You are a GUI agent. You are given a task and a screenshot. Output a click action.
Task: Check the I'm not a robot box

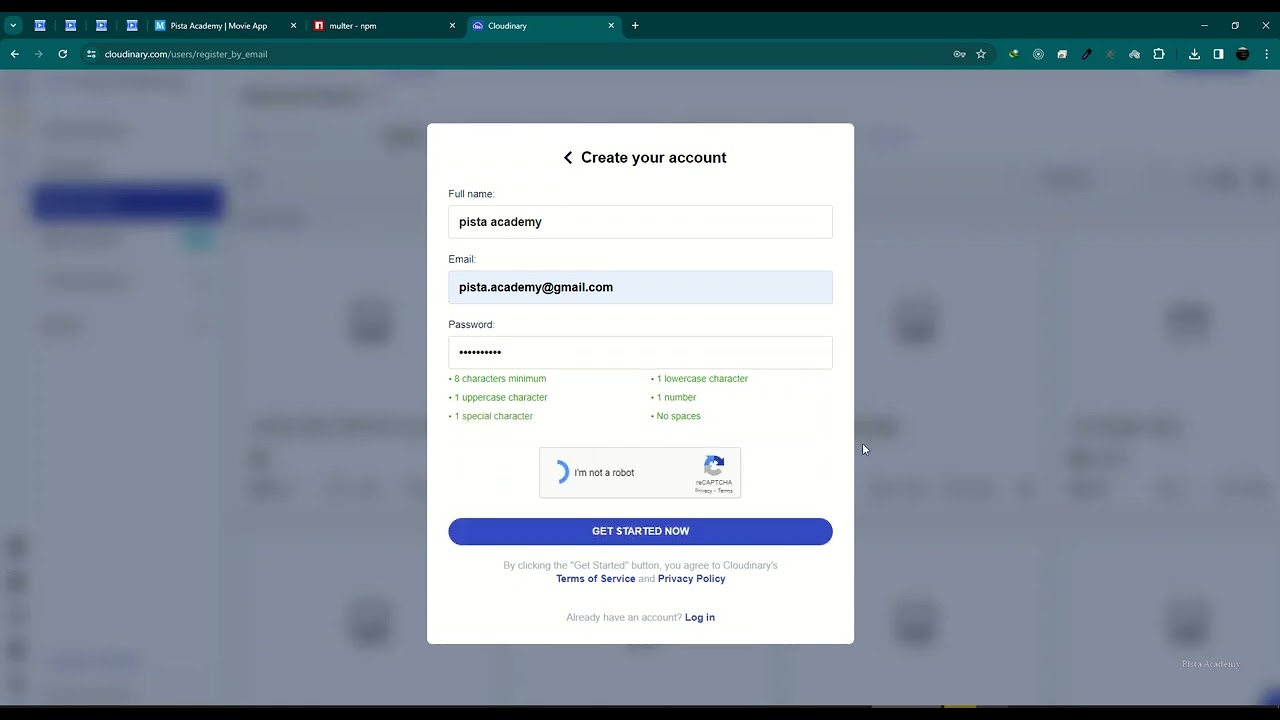[561, 473]
